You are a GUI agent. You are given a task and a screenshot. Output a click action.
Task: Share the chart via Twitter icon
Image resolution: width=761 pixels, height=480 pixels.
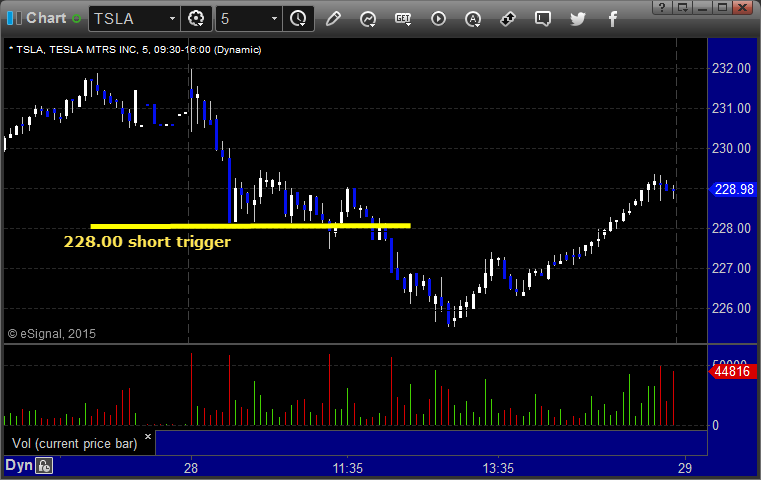(x=578, y=19)
